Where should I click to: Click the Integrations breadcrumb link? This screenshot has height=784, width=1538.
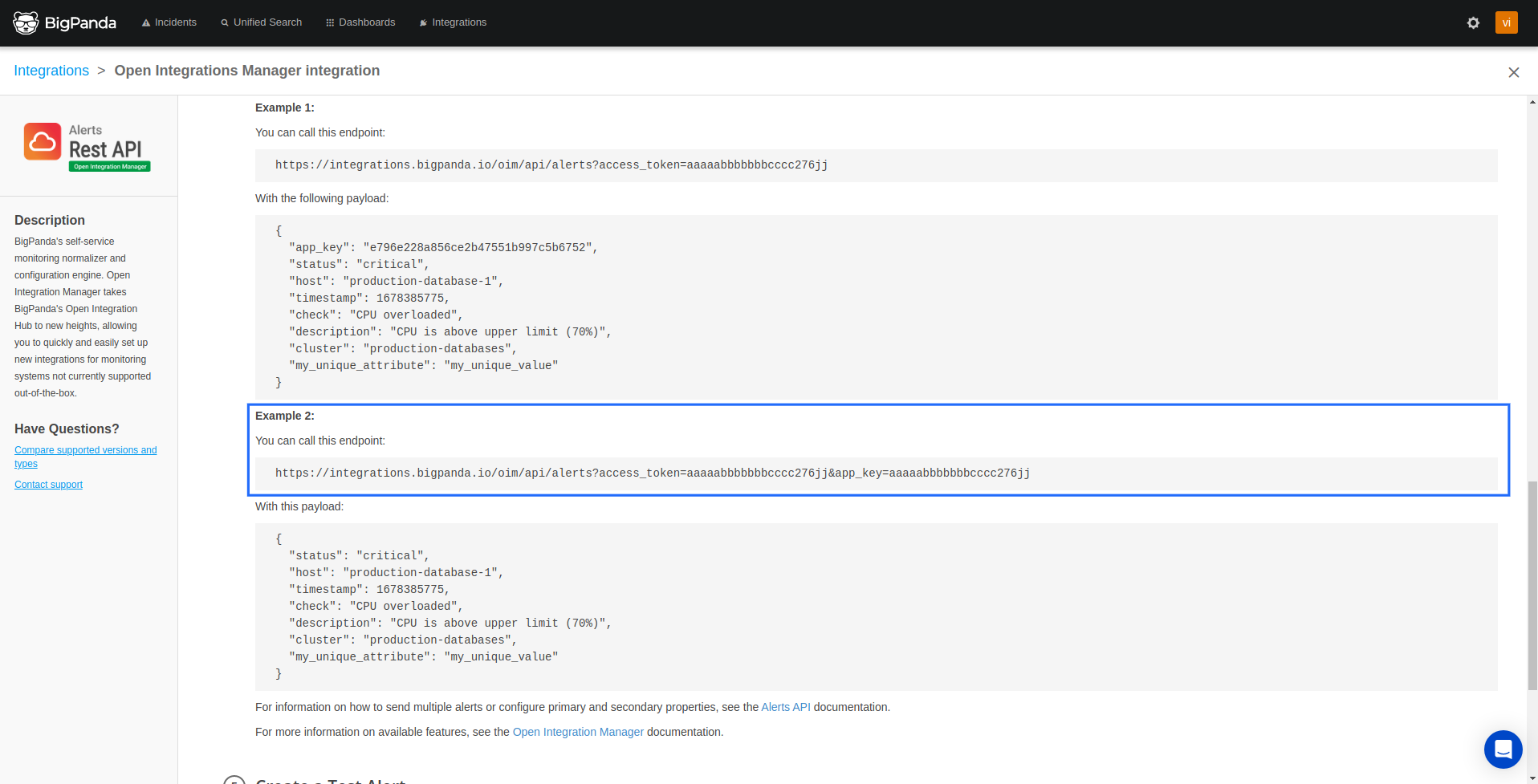[51, 71]
